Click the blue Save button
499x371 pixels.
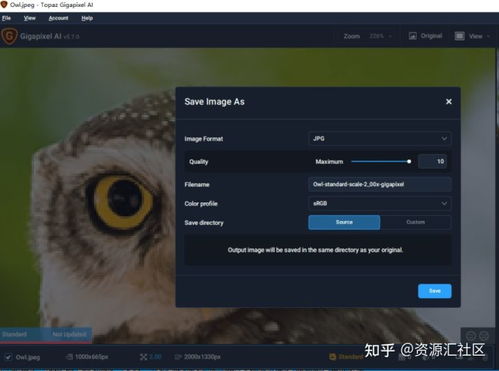click(x=435, y=291)
